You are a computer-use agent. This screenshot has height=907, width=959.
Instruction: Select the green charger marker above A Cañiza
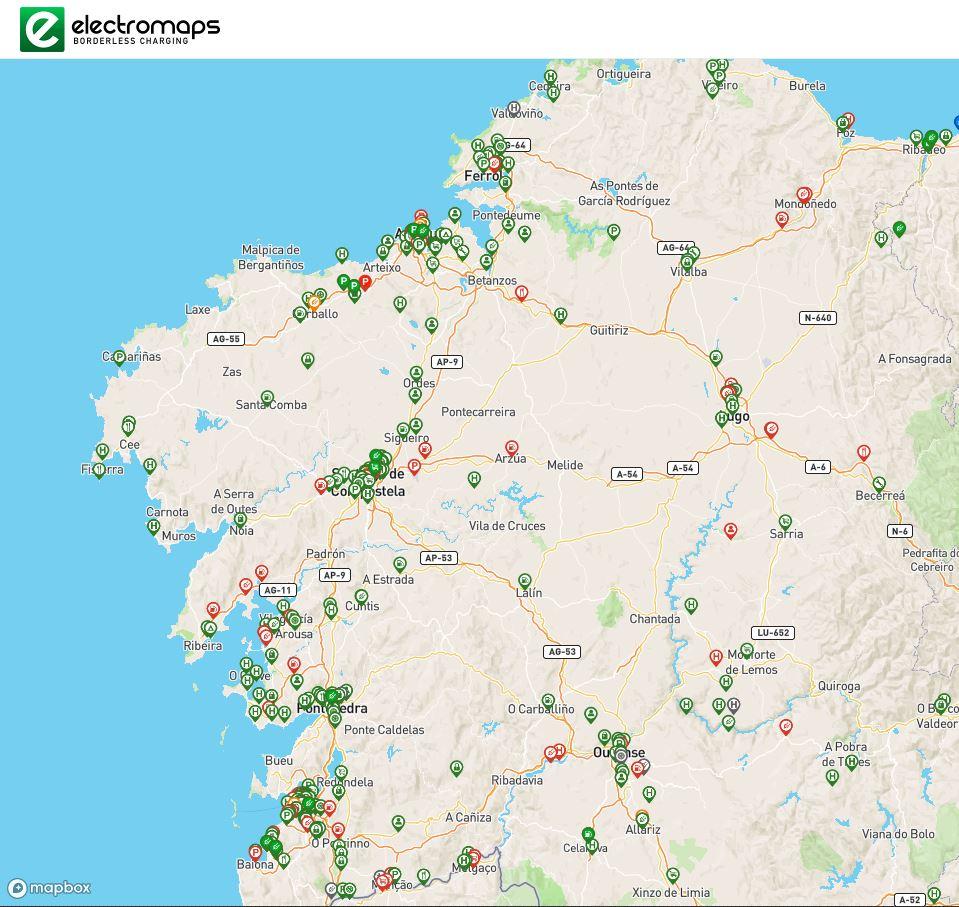pos(456,769)
